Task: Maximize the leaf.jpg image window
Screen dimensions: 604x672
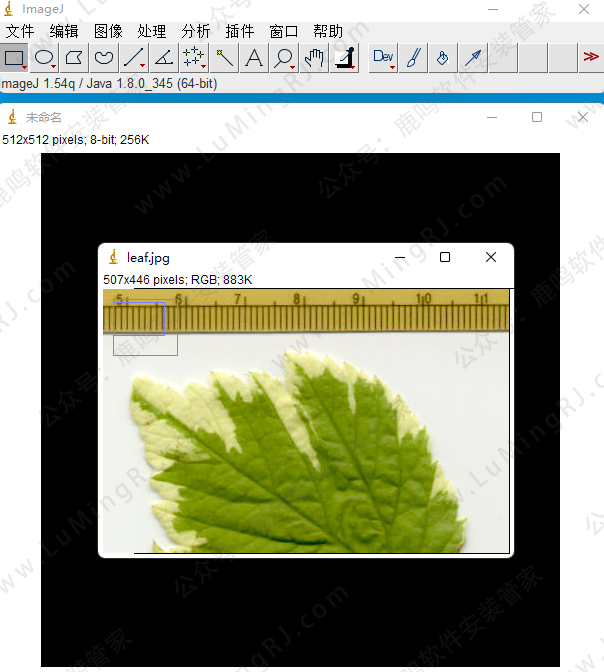Action: [x=445, y=257]
